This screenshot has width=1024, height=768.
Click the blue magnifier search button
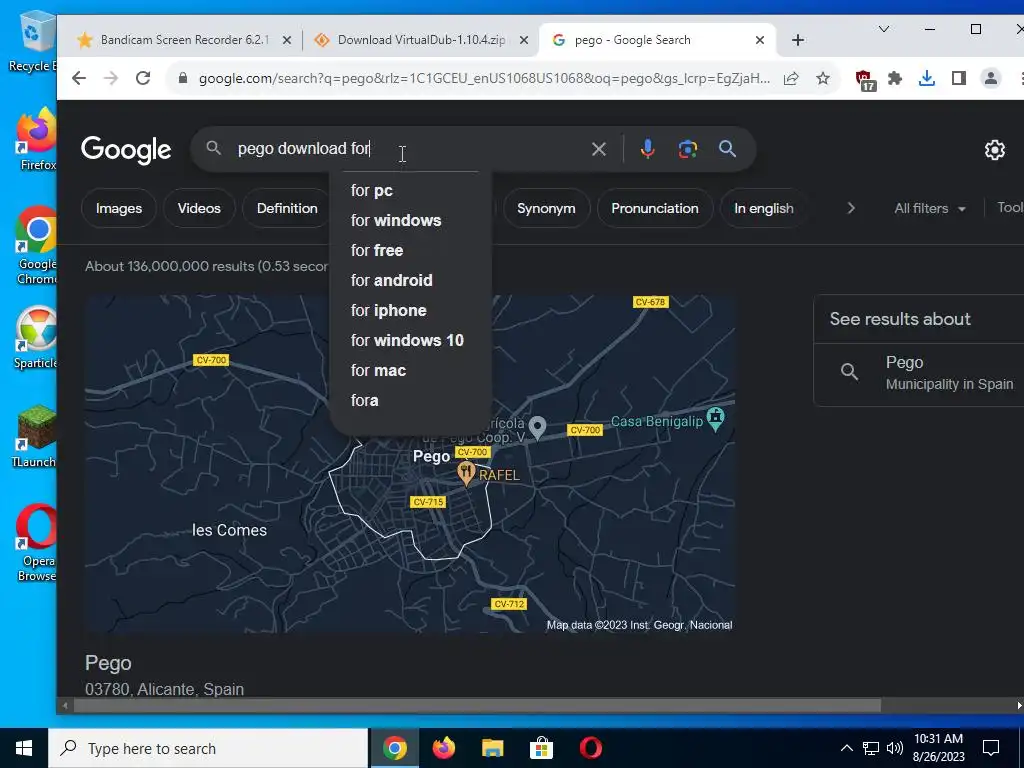[727, 149]
